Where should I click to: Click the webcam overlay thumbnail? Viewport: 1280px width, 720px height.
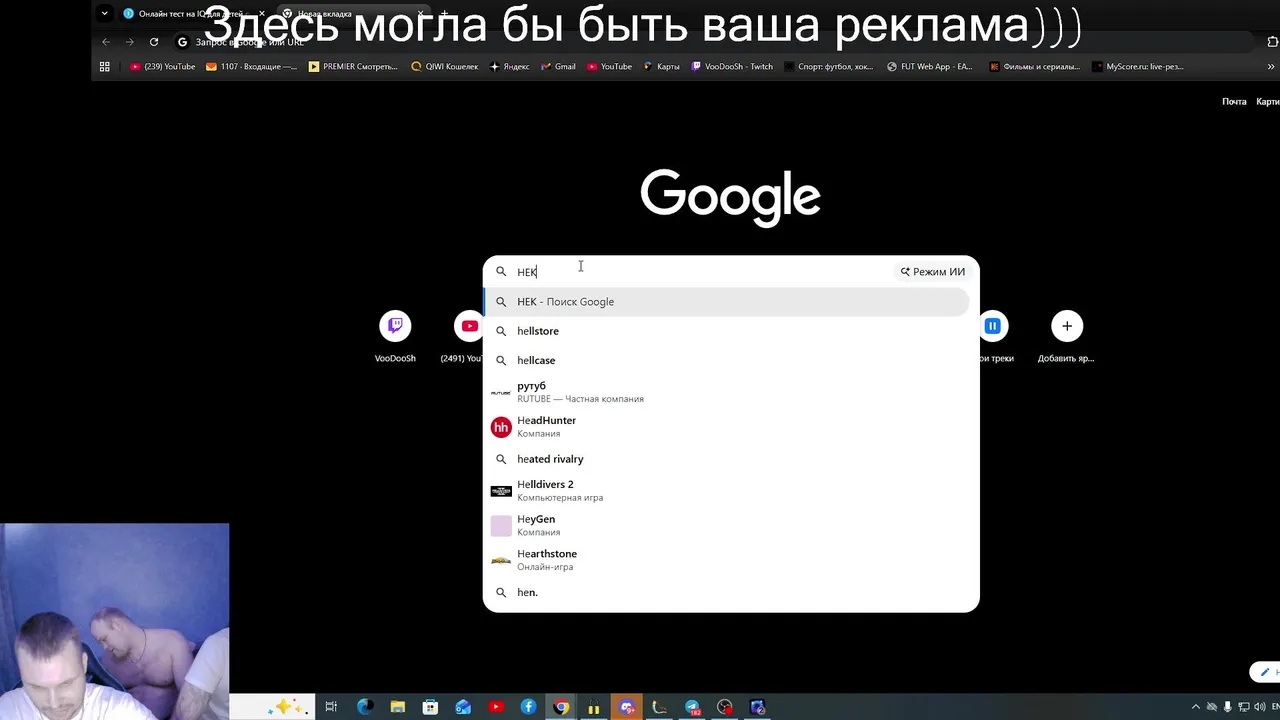114,621
